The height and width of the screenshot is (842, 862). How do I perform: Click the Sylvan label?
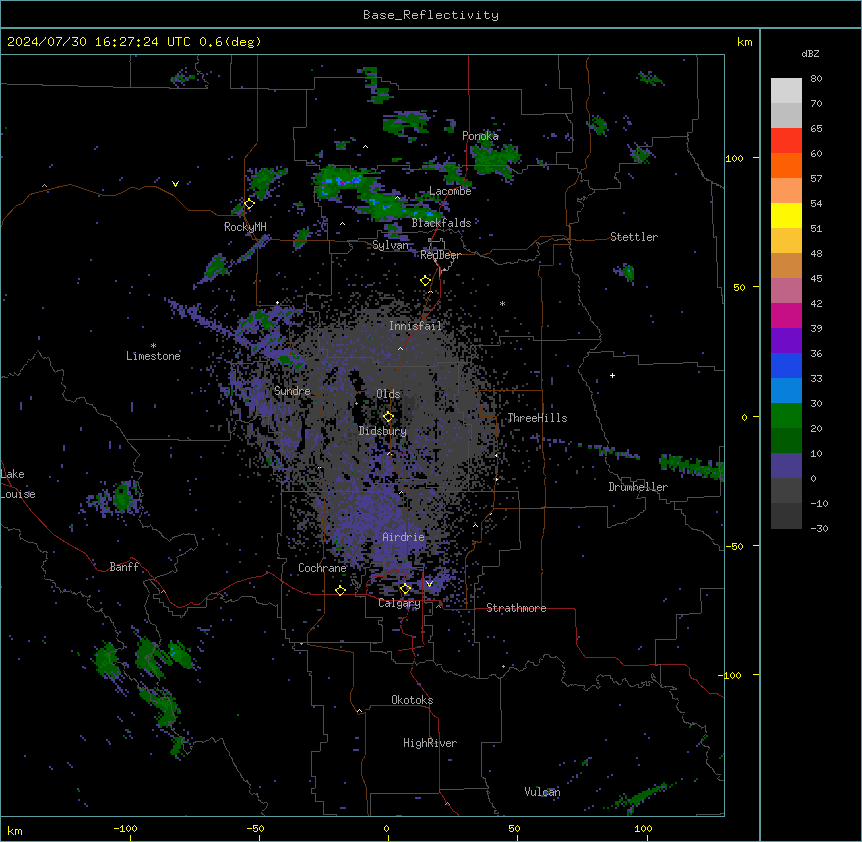(x=390, y=245)
